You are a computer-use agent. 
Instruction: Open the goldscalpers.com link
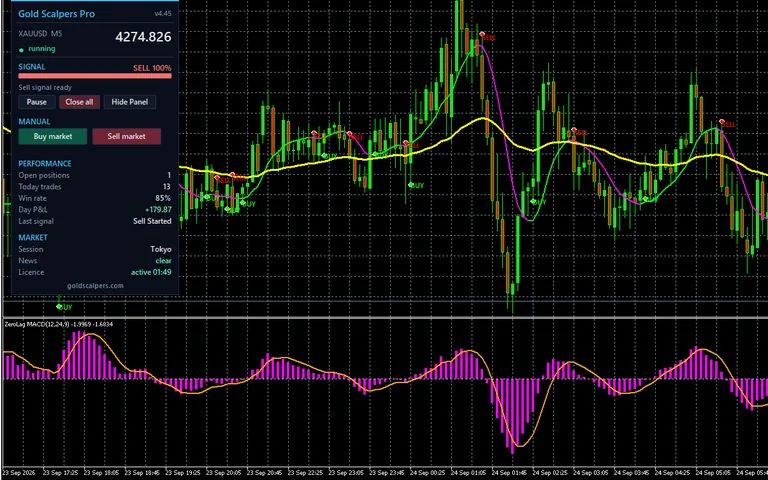95,286
